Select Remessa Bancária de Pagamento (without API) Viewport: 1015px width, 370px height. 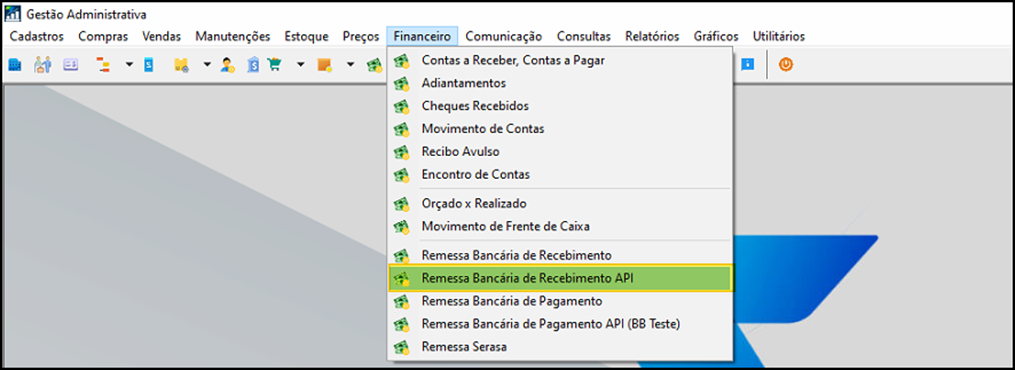(x=560, y=301)
